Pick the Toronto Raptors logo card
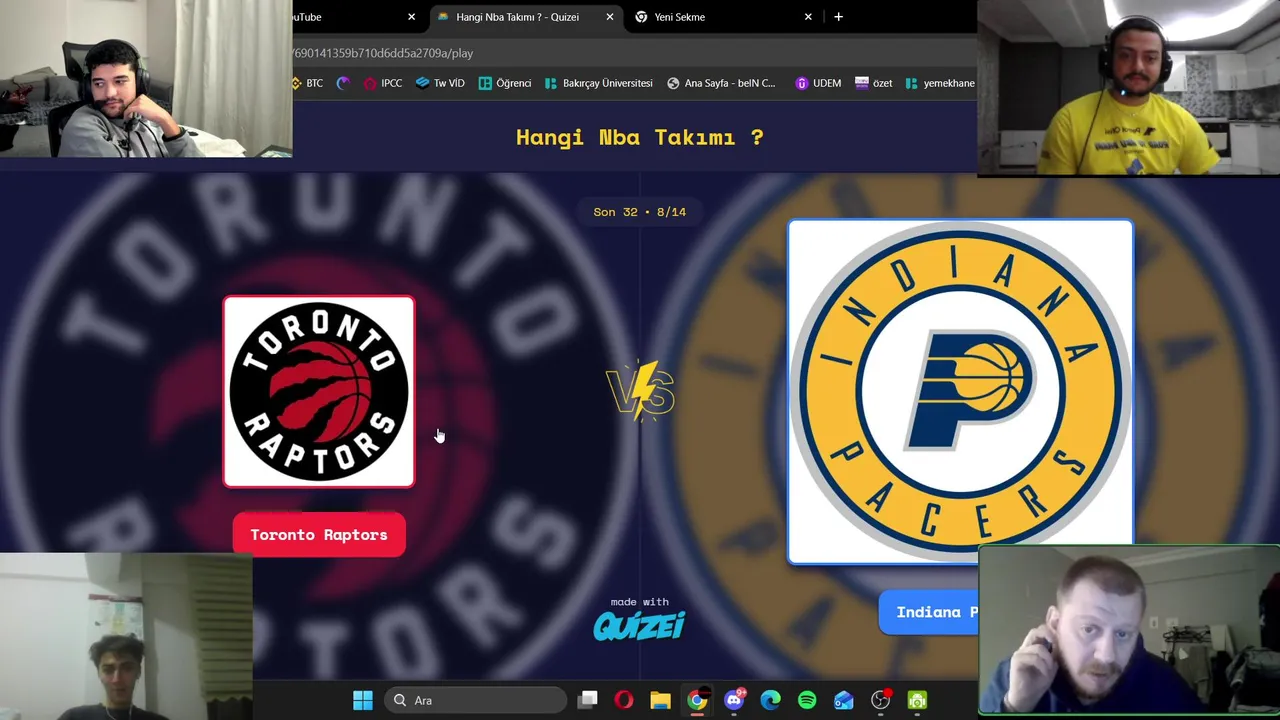Image resolution: width=1280 pixels, height=720 pixels. click(x=319, y=391)
